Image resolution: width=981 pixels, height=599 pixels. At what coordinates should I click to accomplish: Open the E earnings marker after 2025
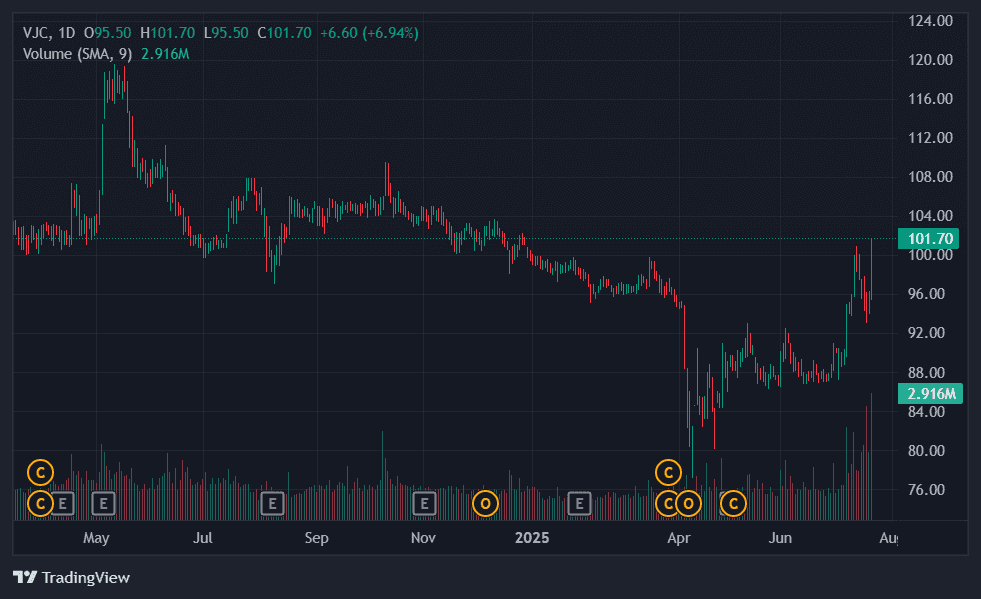coord(578,503)
